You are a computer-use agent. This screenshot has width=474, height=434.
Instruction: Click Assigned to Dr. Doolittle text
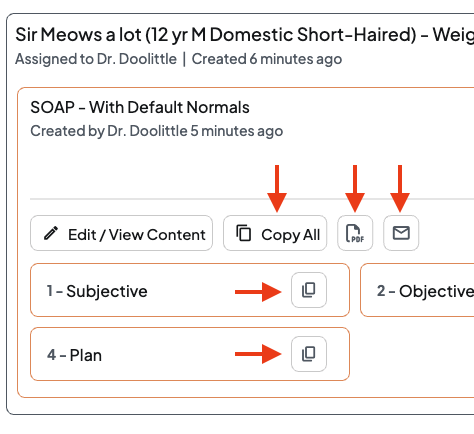pyautogui.click(x=96, y=59)
